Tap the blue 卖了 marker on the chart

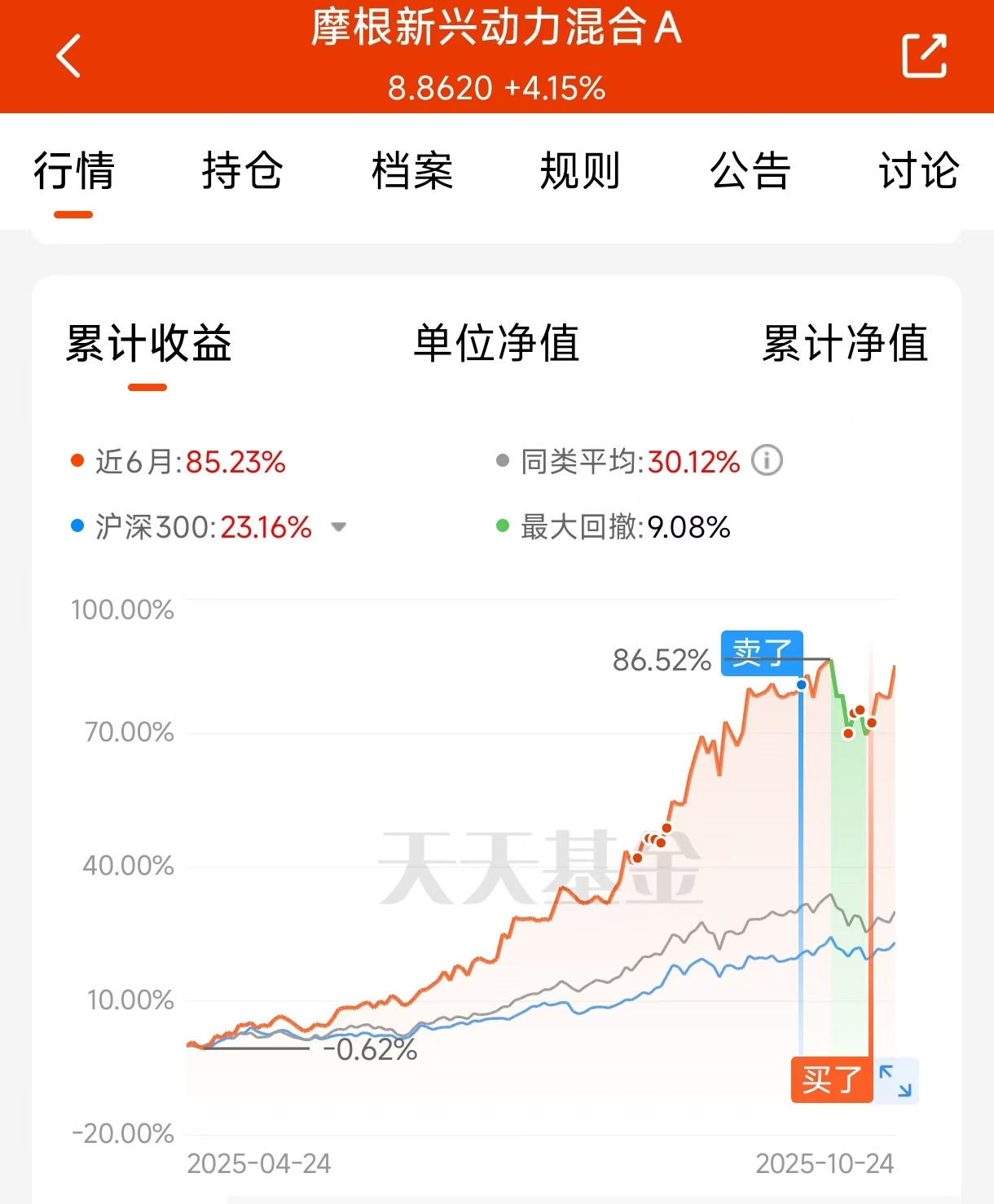pyautogui.click(x=762, y=653)
